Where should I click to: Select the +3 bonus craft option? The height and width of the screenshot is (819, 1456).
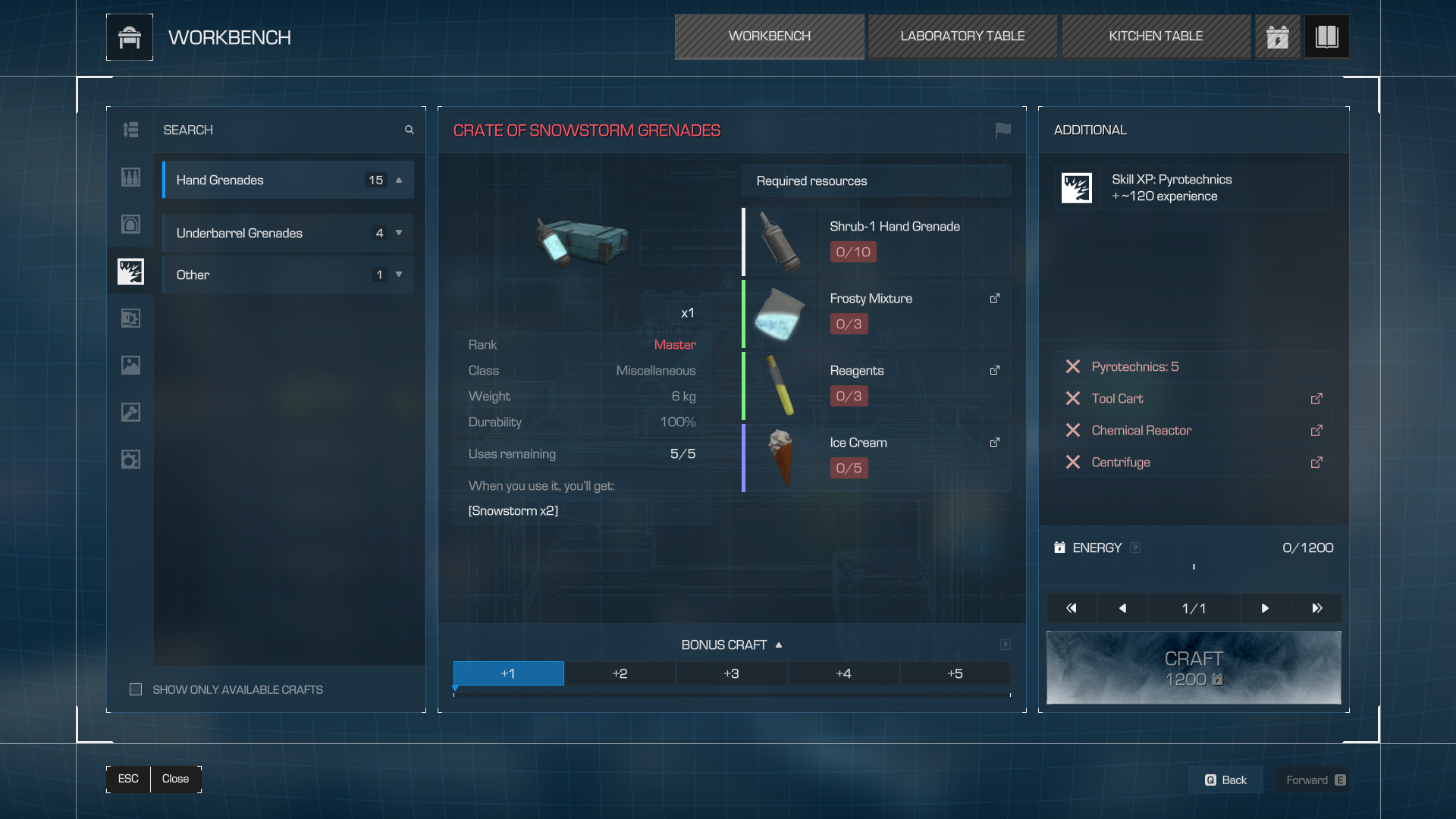[x=731, y=673]
